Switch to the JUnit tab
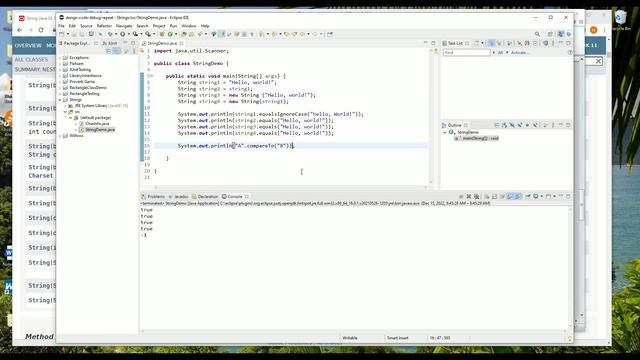This screenshot has height=360, width=640. [x=110, y=43]
